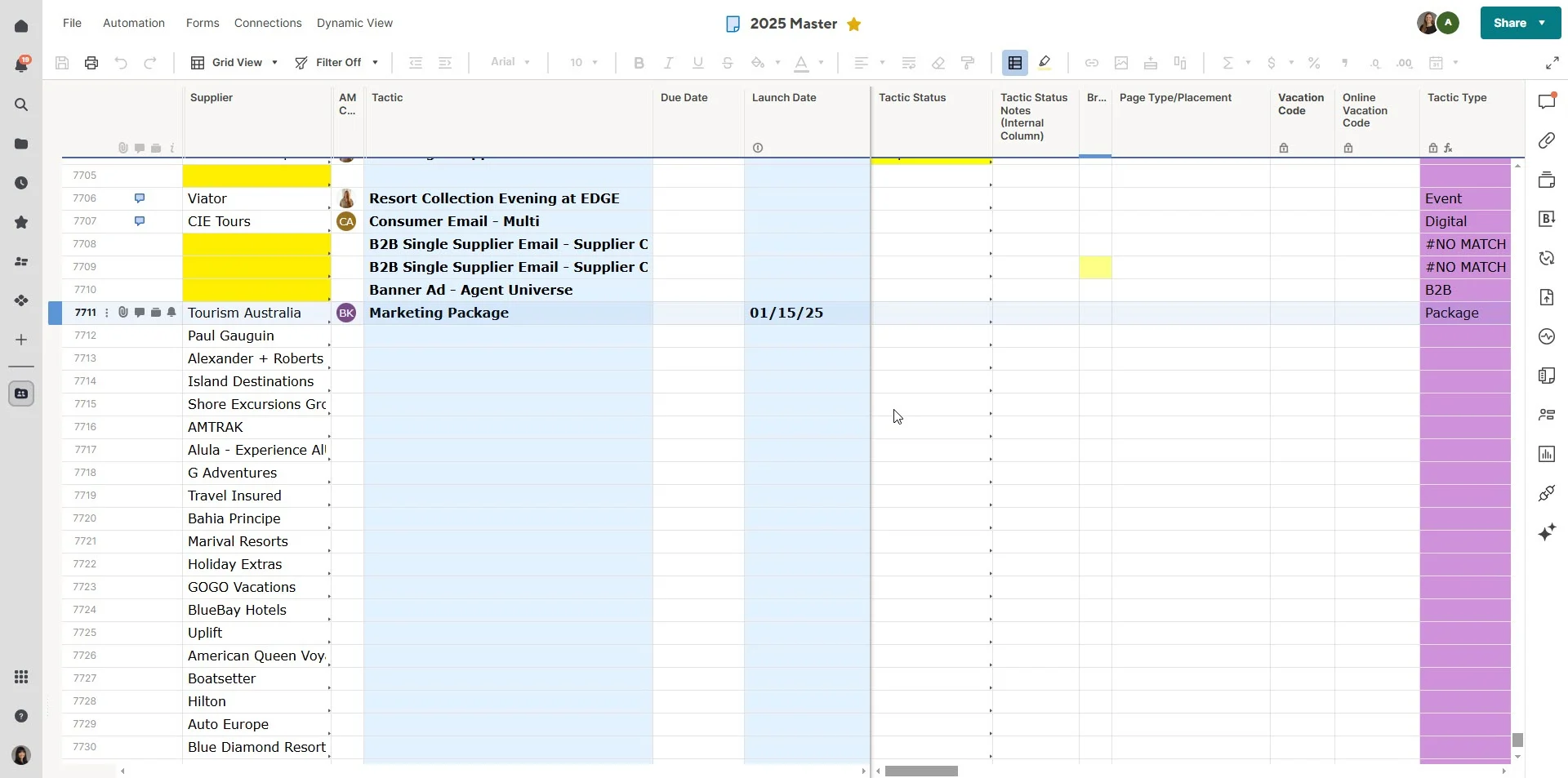
Task: Open the Automation menu
Action: point(134,23)
